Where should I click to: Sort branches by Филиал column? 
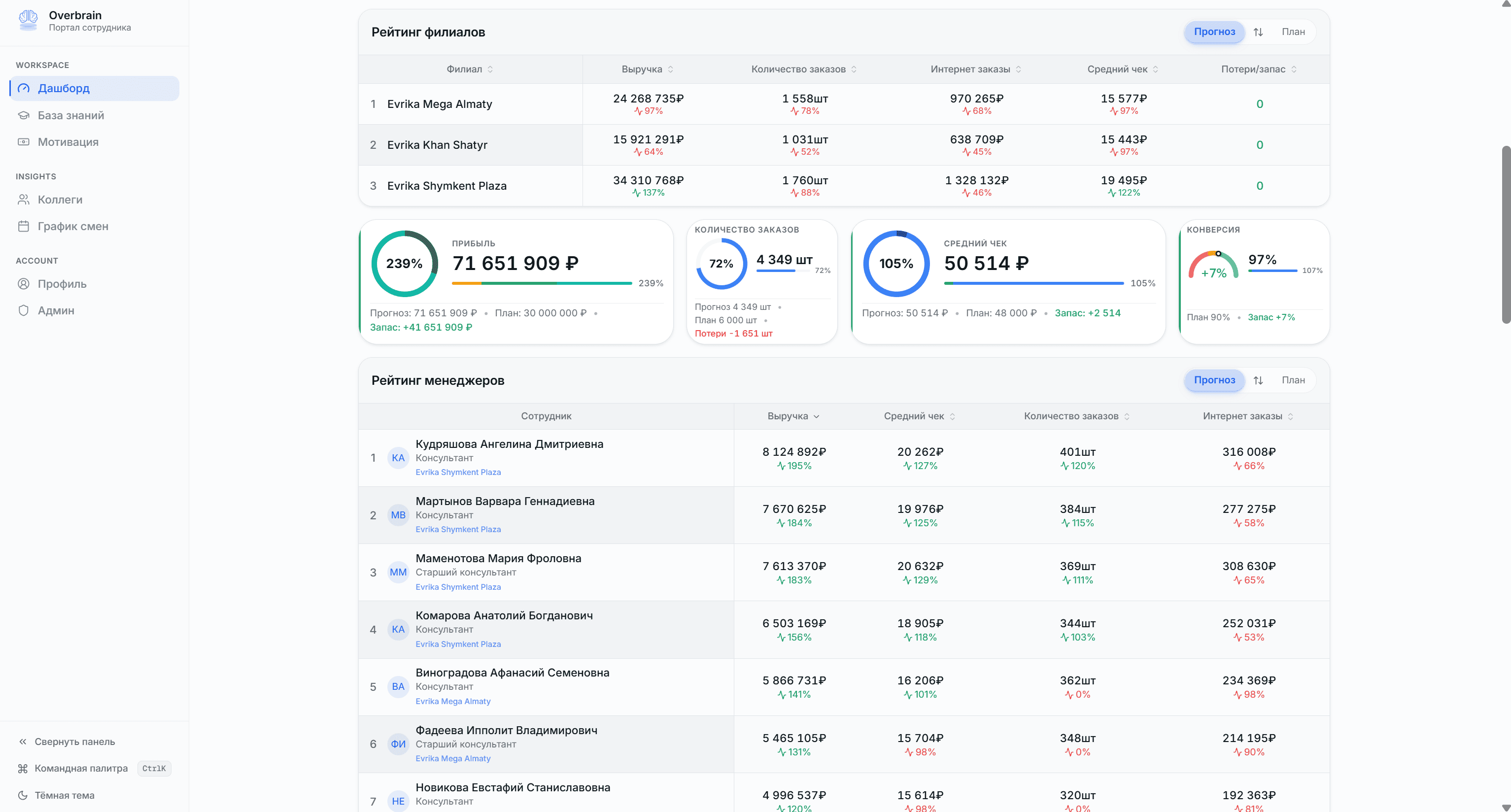click(x=470, y=69)
